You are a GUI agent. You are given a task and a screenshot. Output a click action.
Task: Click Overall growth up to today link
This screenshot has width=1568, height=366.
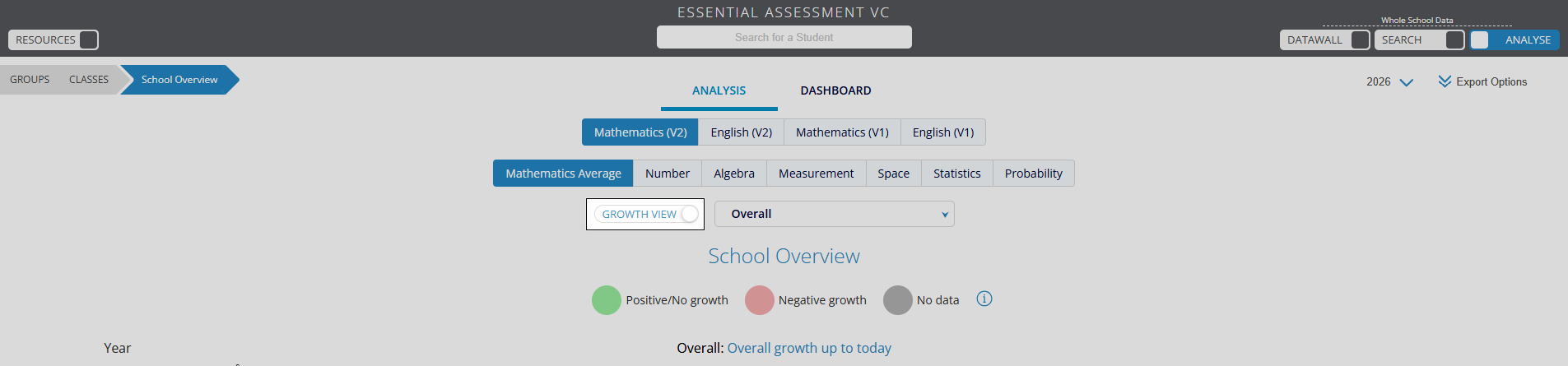tap(809, 348)
